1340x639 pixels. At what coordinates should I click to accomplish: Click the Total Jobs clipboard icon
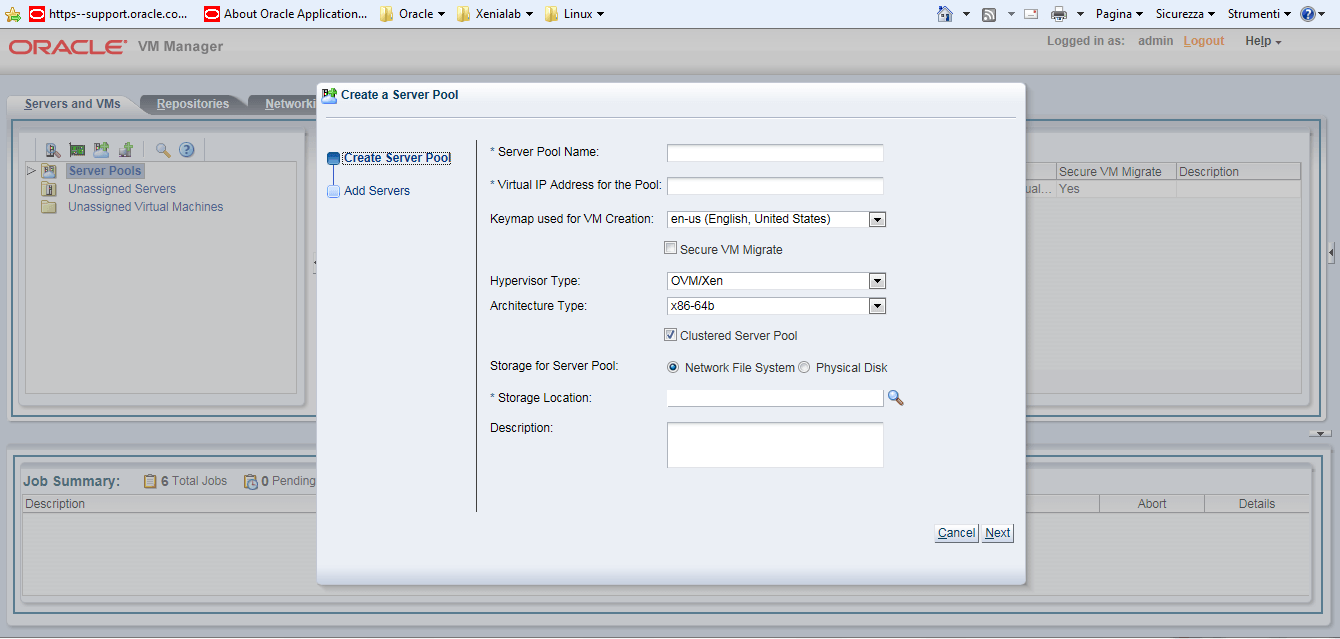point(150,481)
